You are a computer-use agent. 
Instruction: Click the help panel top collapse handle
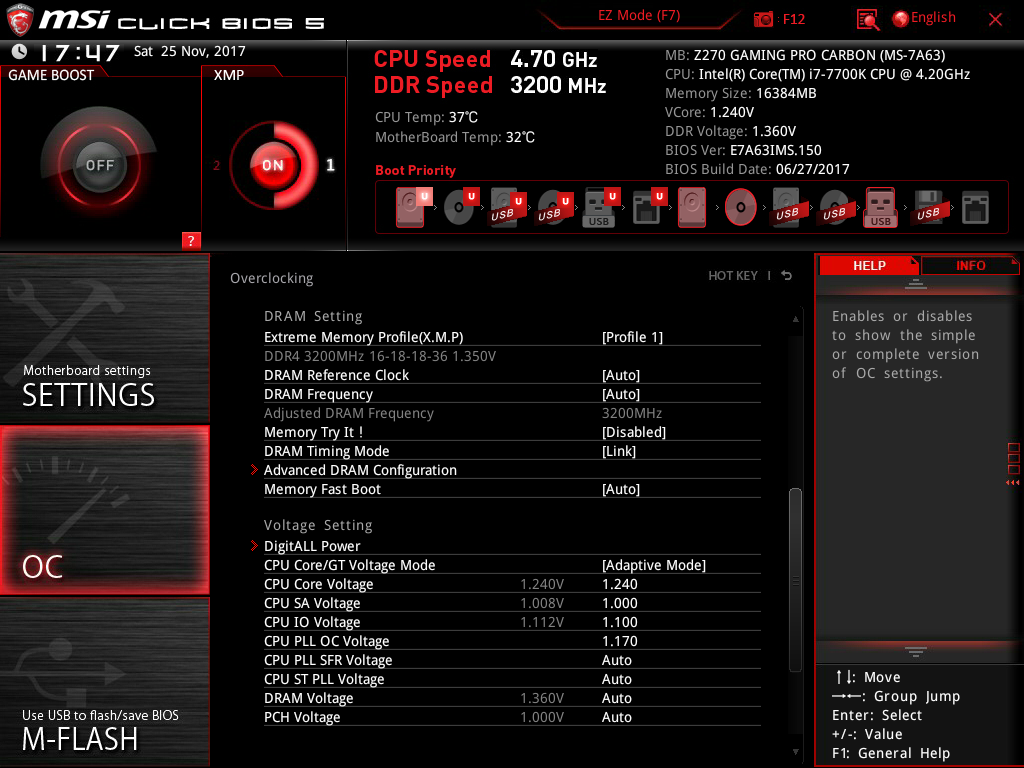point(916,283)
